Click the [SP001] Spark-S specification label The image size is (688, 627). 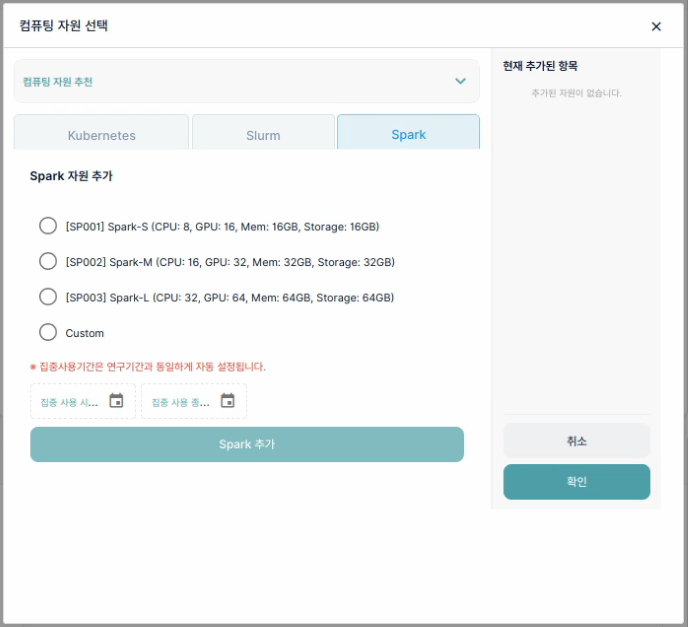pyautogui.click(x=222, y=227)
